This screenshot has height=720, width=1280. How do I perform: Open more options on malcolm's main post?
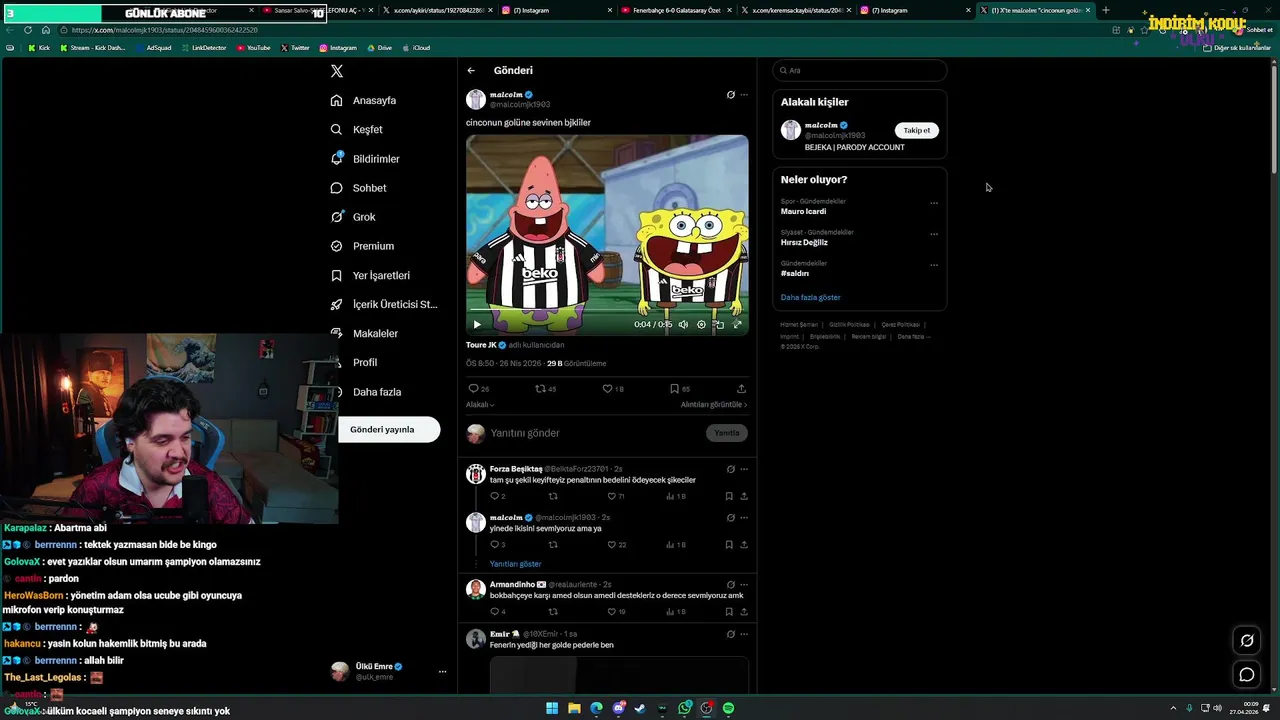(x=744, y=95)
